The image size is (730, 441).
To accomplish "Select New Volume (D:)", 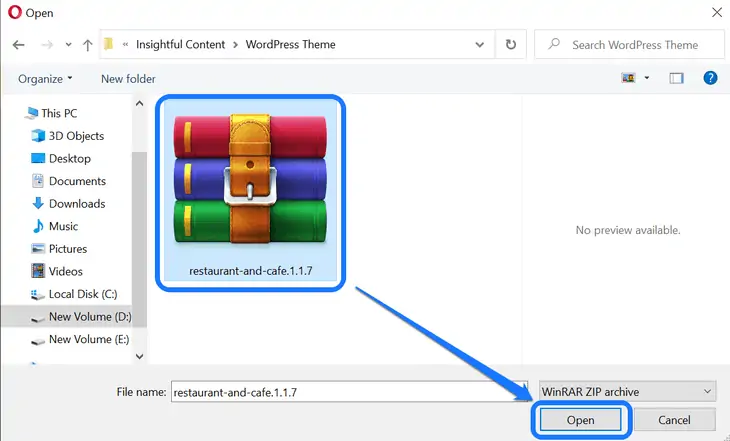I will coord(90,317).
